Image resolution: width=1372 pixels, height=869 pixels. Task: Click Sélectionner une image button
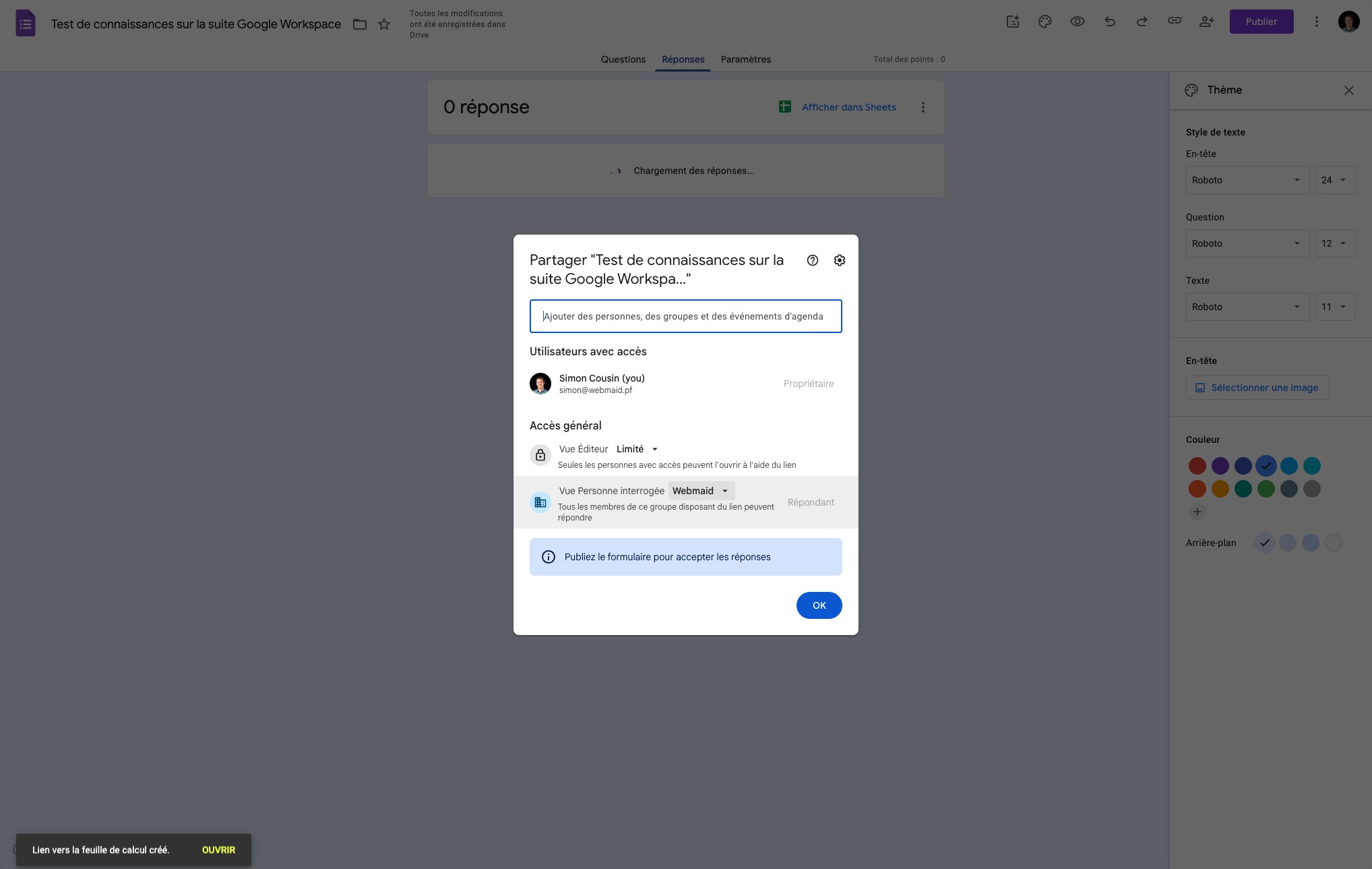[1257, 388]
